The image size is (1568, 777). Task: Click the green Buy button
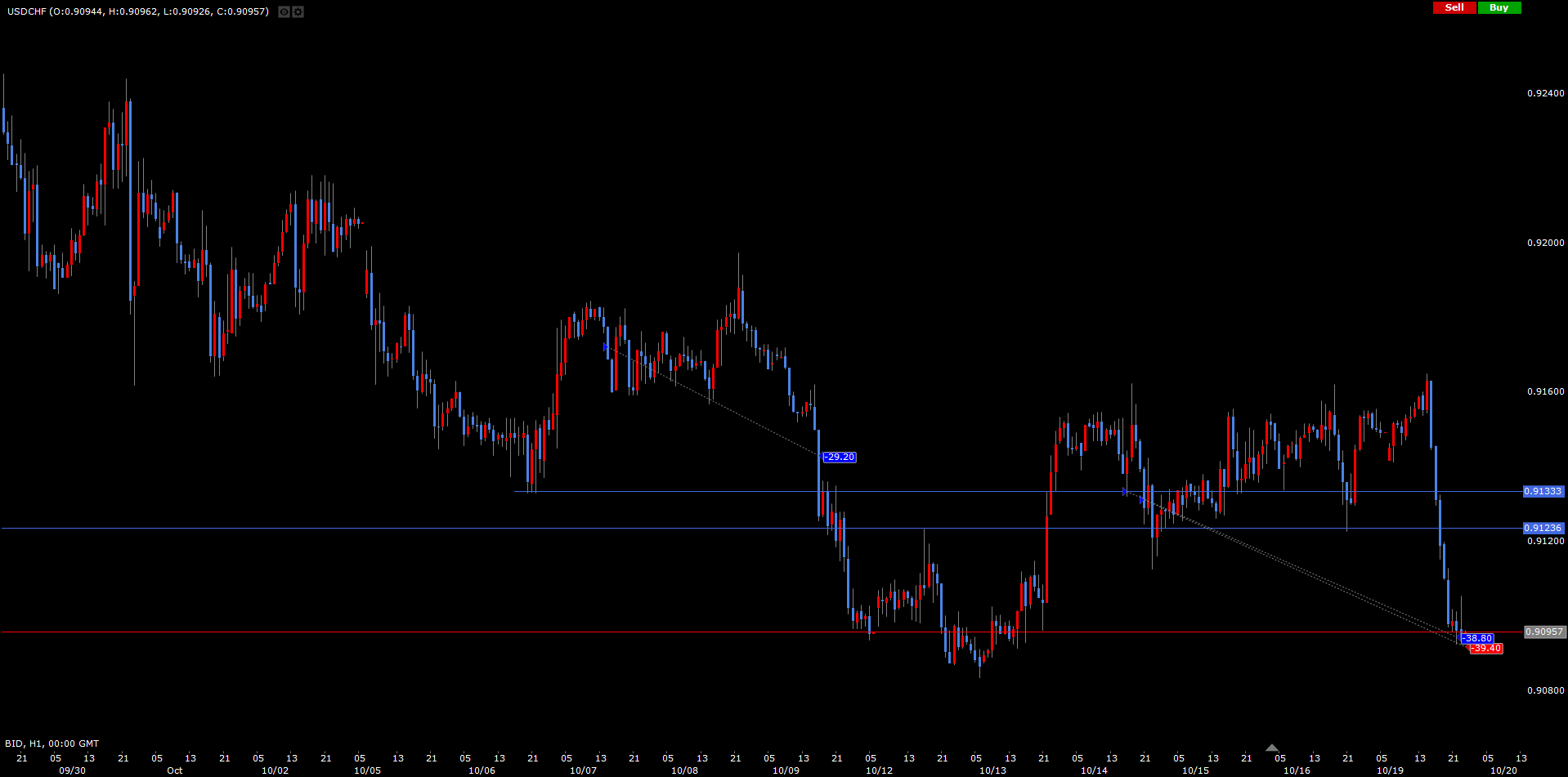pyautogui.click(x=1499, y=7)
